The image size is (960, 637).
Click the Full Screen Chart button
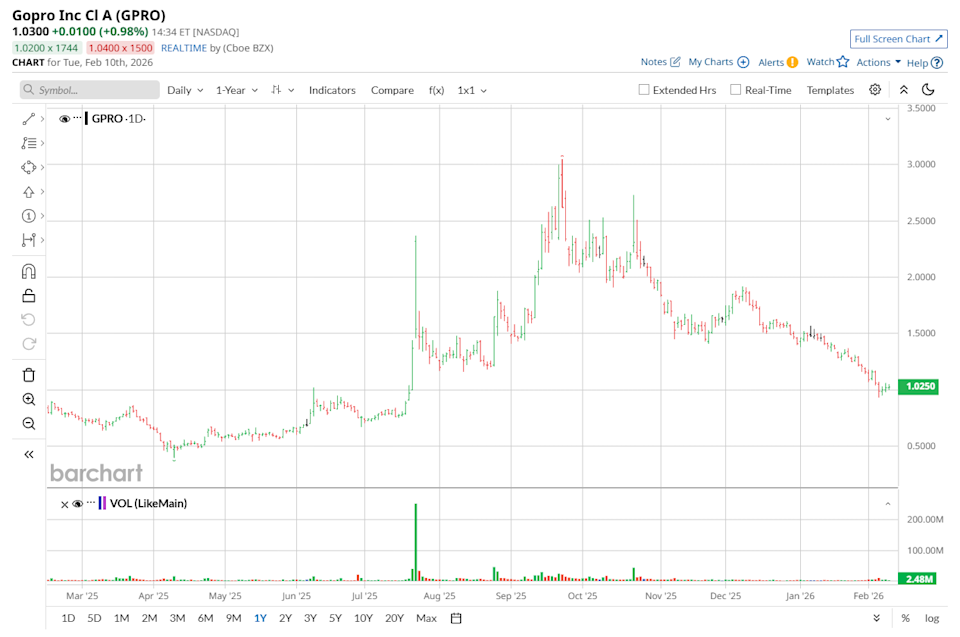click(898, 38)
